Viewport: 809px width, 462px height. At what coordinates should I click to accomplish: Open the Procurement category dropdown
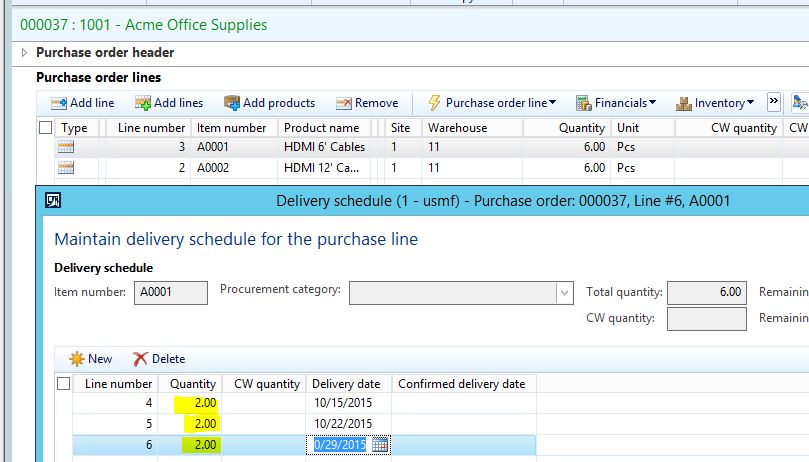point(565,292)
